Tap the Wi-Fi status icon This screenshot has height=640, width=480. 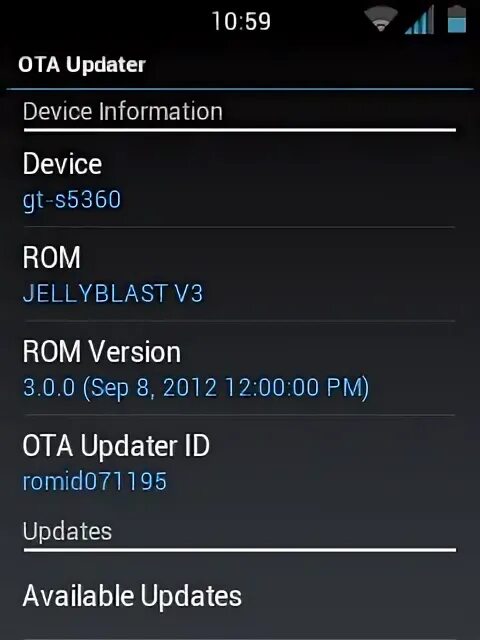tap(381, 20)
